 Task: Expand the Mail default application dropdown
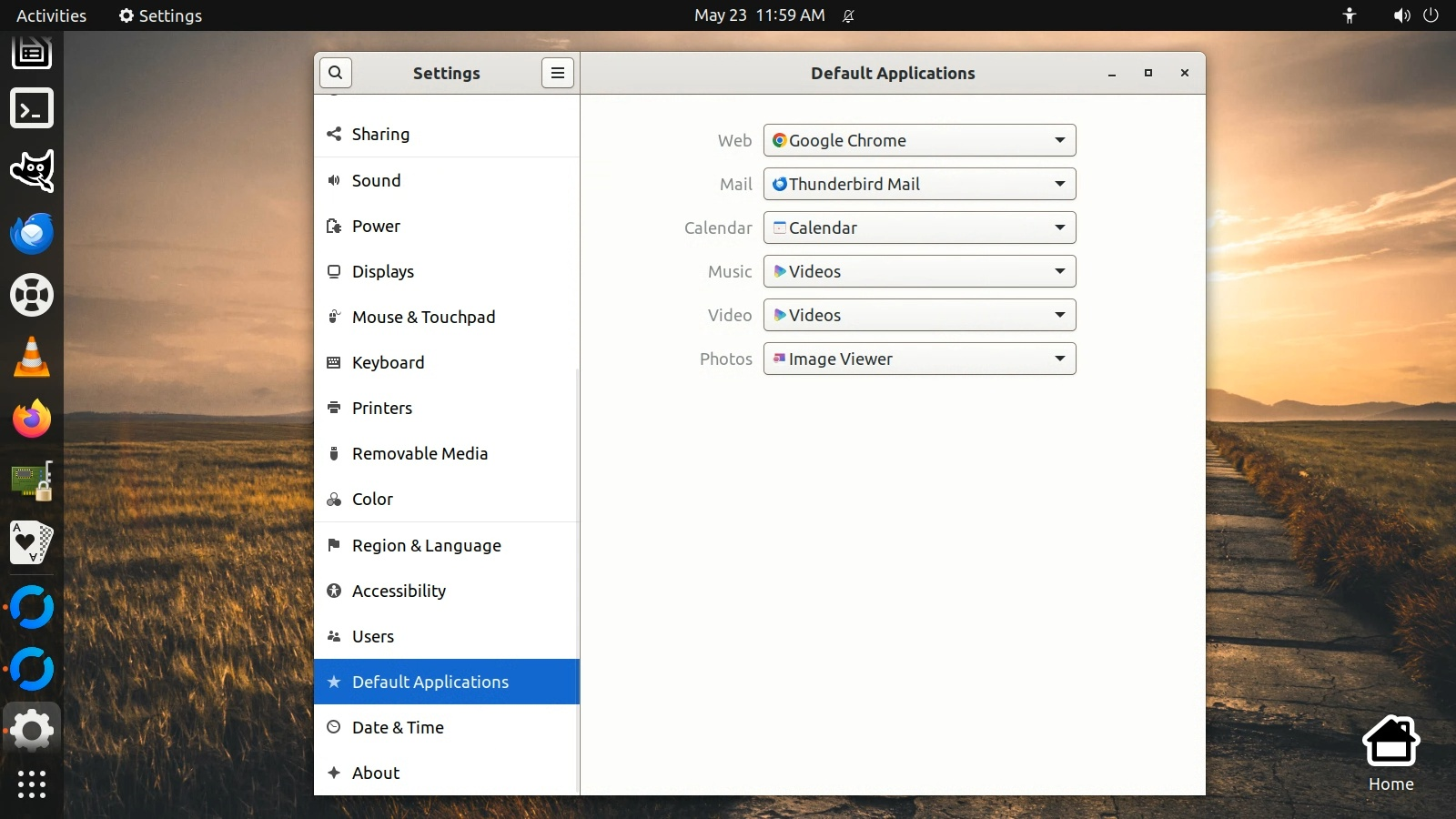[x=919, y=184]
